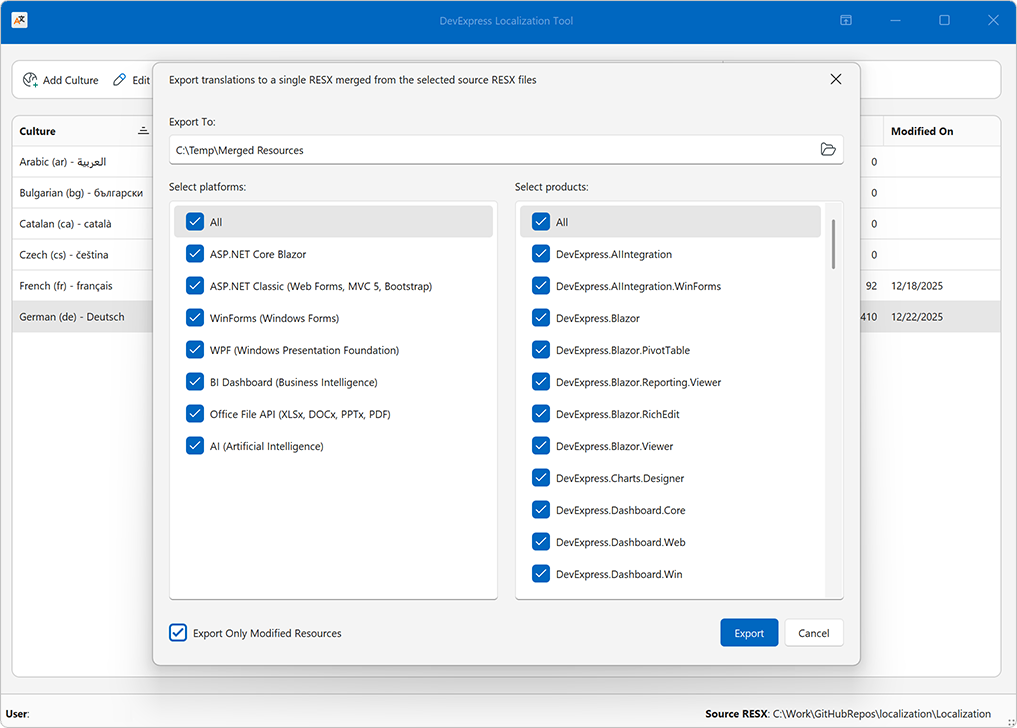Click the Add Culture globe icon
This screenshot has height=728, width=1017.
coord(29,80)
